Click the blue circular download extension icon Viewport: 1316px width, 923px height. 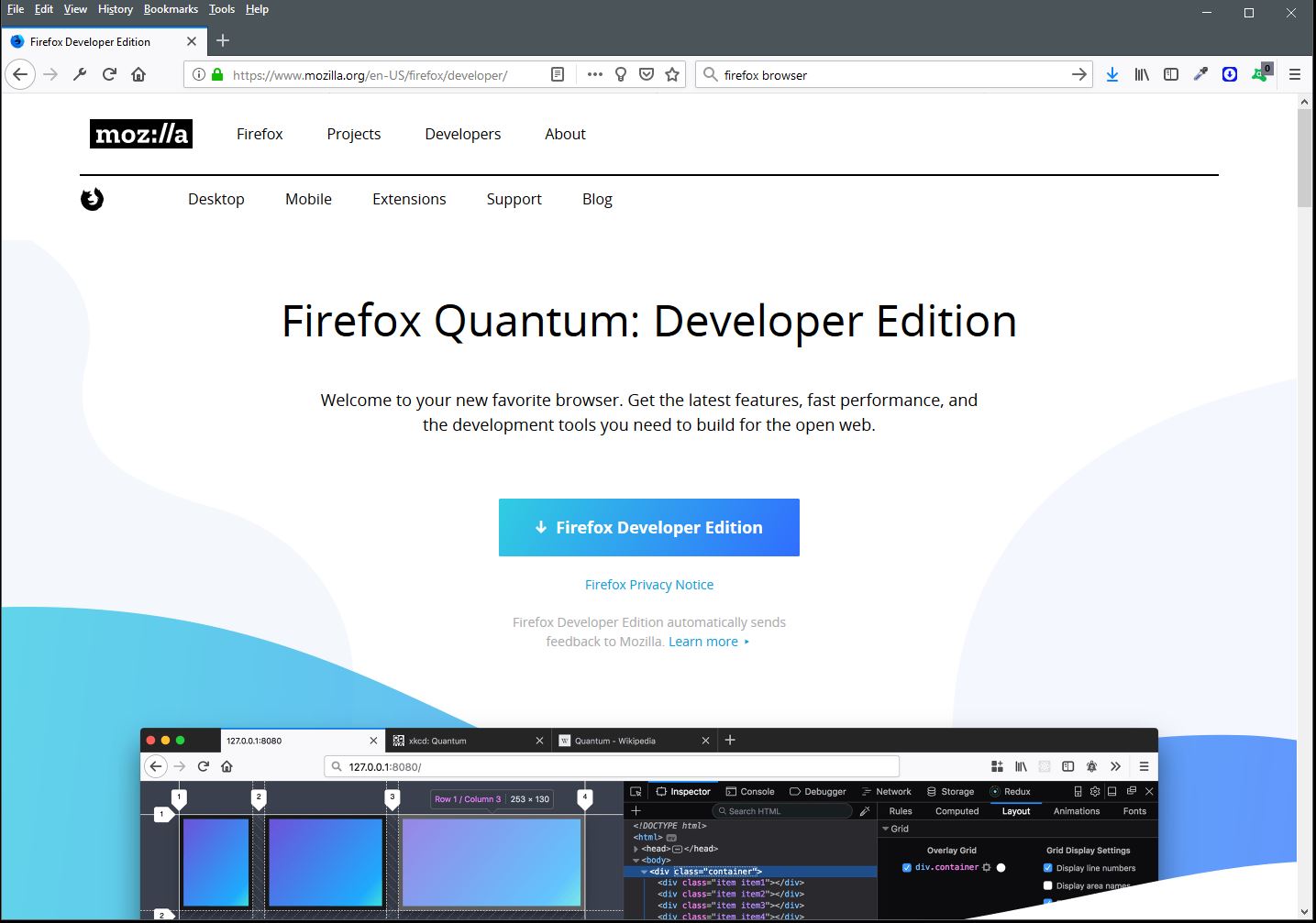click(1230, 75)
